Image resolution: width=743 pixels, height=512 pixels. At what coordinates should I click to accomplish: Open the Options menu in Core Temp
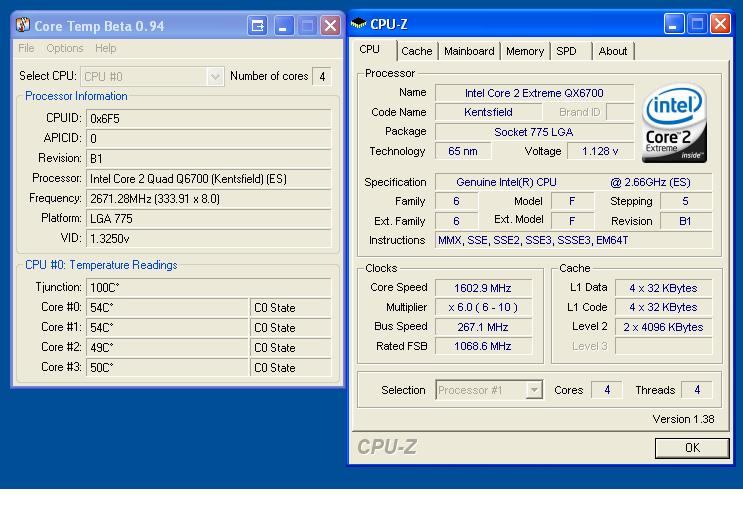(x=64, y=48)
